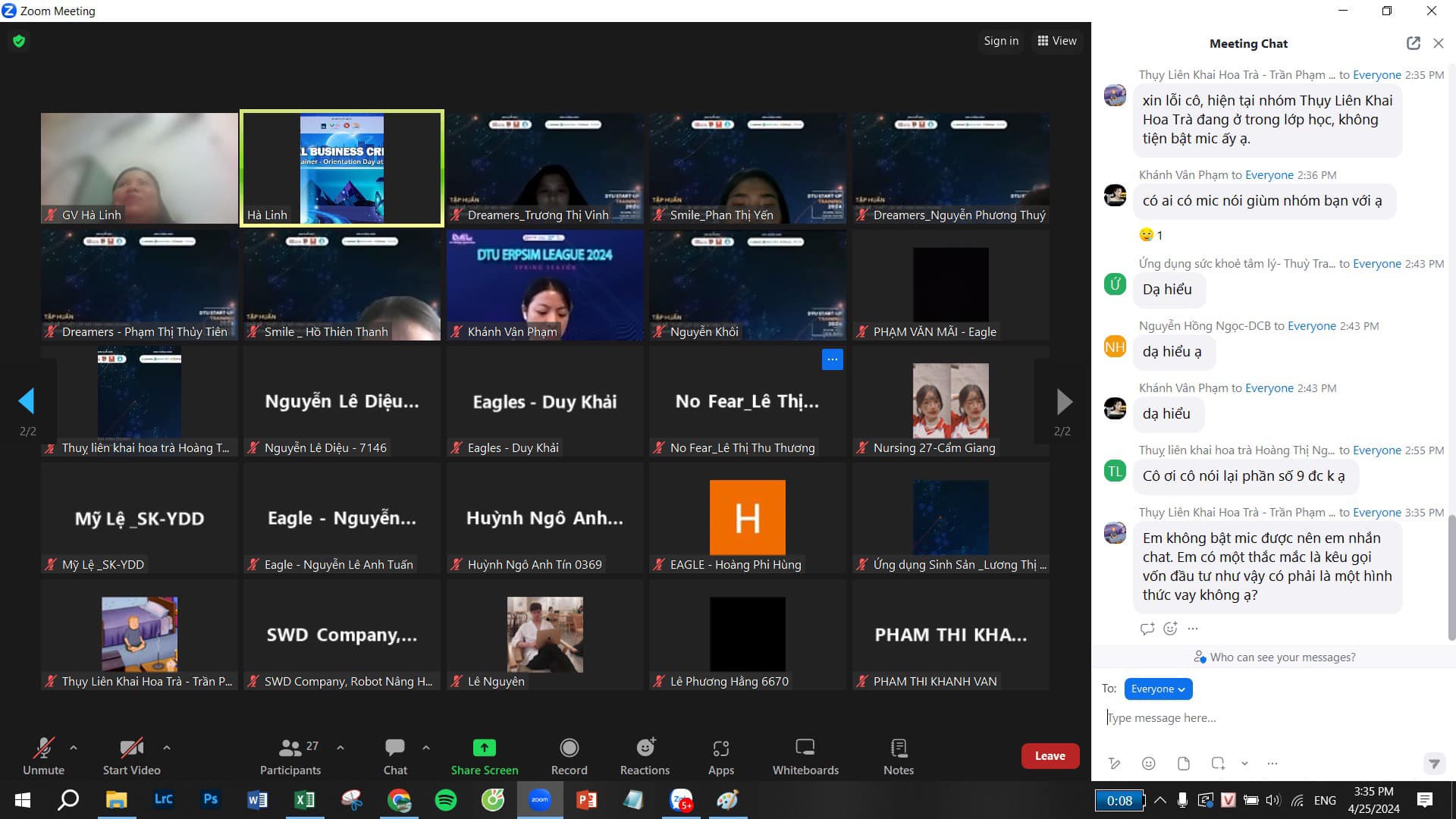Open the Notes tool
Screen dimensions: 1456x819
898,756
